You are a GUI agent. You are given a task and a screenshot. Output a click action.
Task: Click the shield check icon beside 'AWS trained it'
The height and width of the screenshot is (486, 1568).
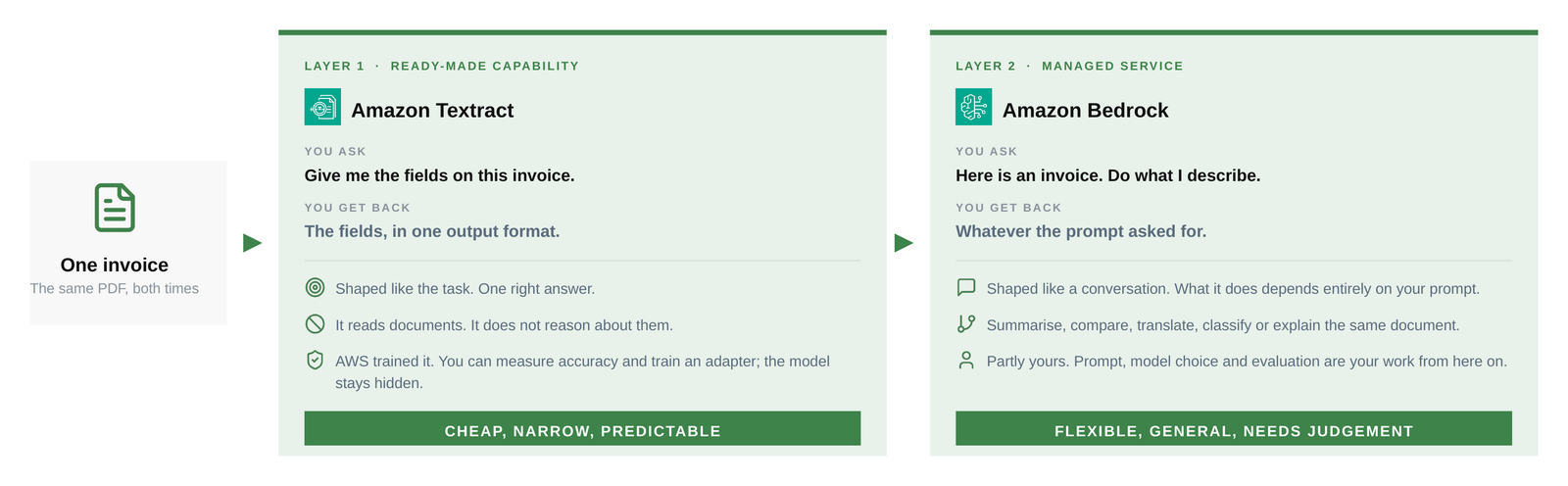(315, 360)
